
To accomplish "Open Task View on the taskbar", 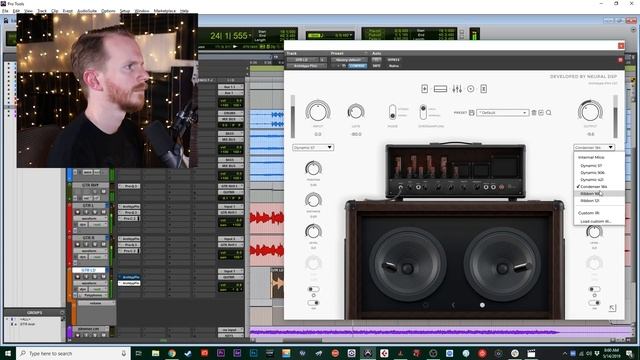I will [x=138, y=353].
